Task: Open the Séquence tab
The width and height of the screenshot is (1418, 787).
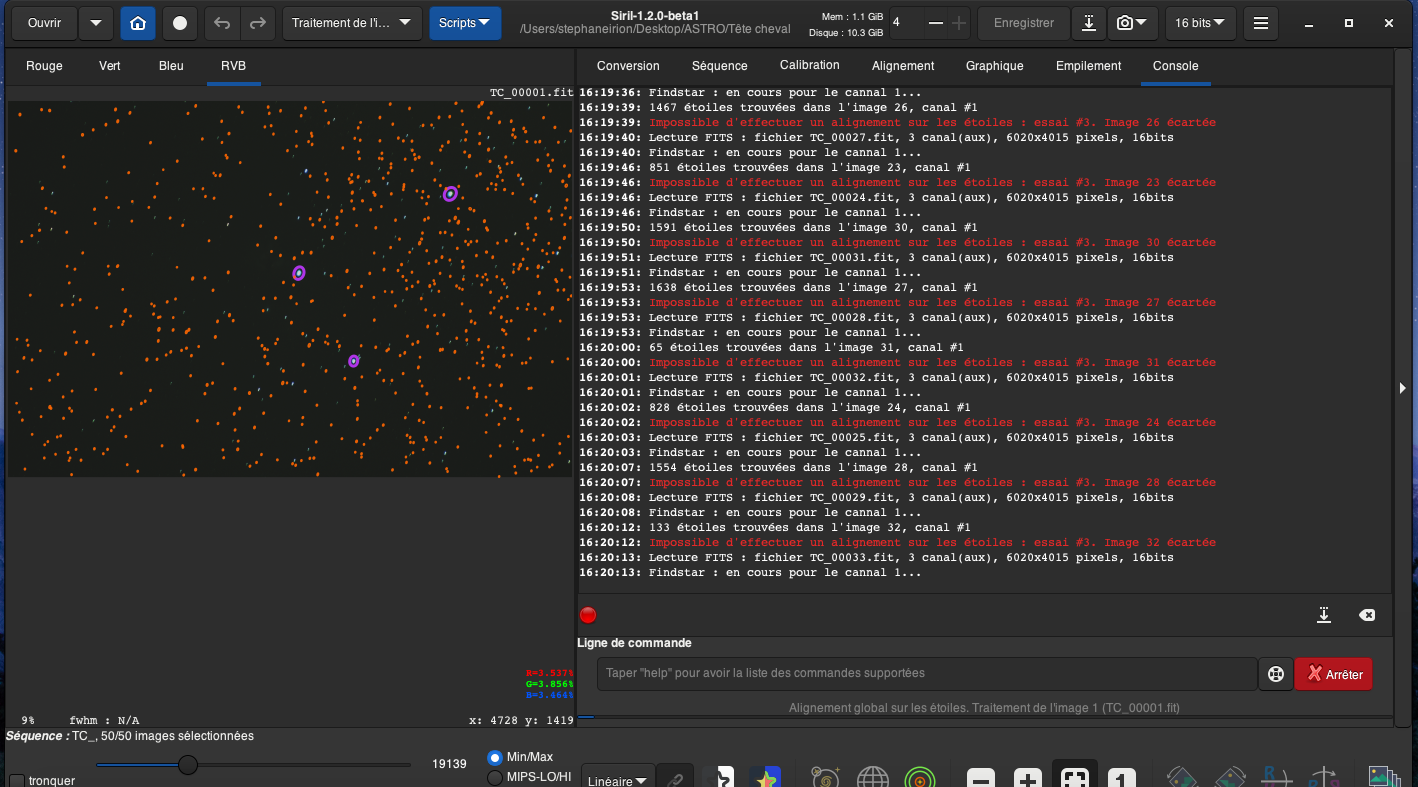Action: [719, 66]
